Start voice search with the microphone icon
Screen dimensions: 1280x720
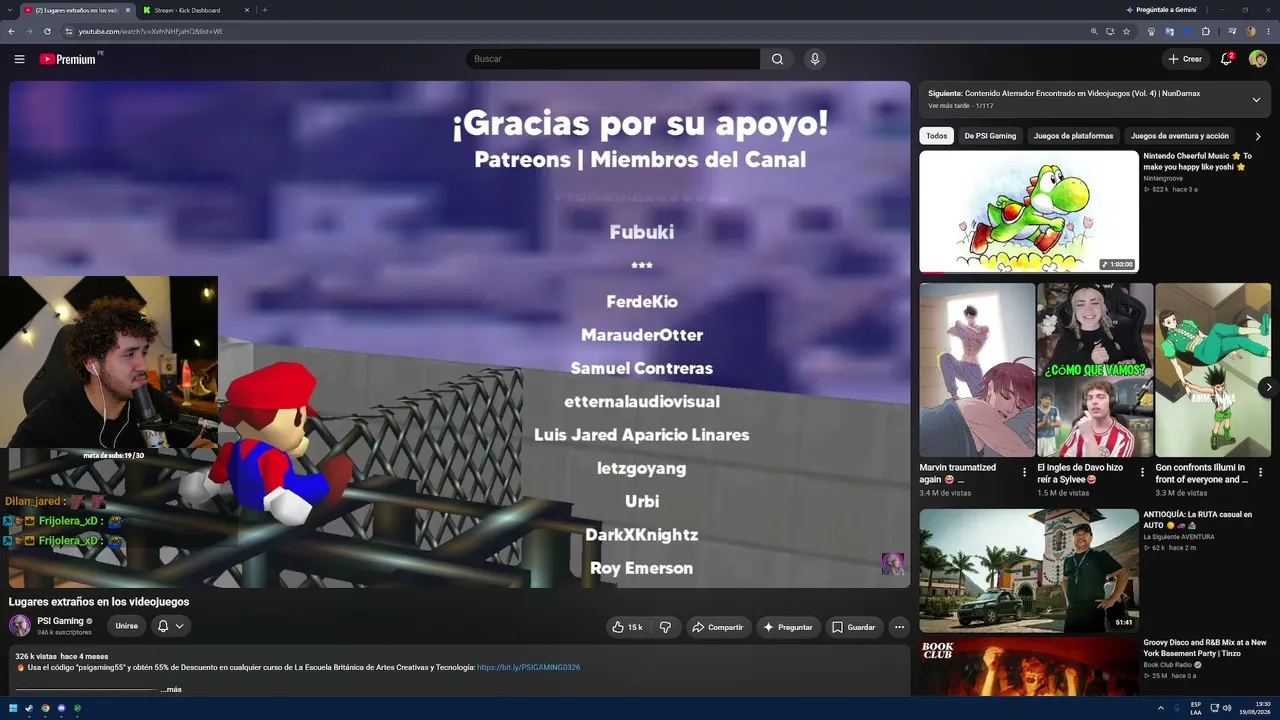pyautogui.click(x=815, y=59)
